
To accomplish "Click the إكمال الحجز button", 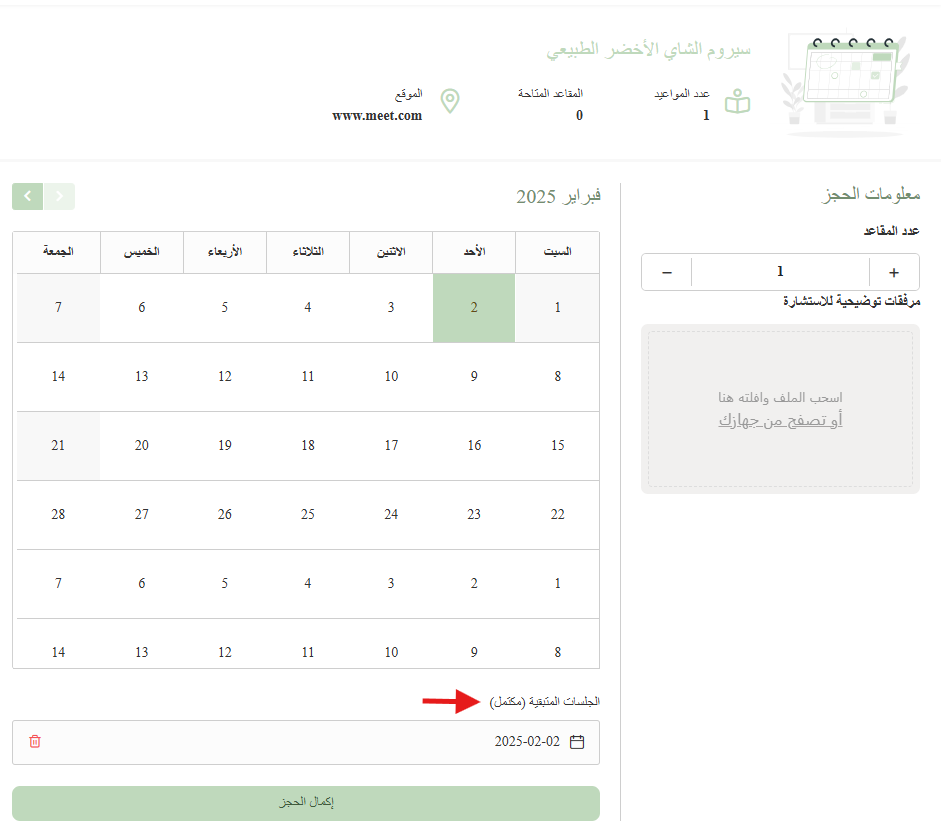I will 306,803.
